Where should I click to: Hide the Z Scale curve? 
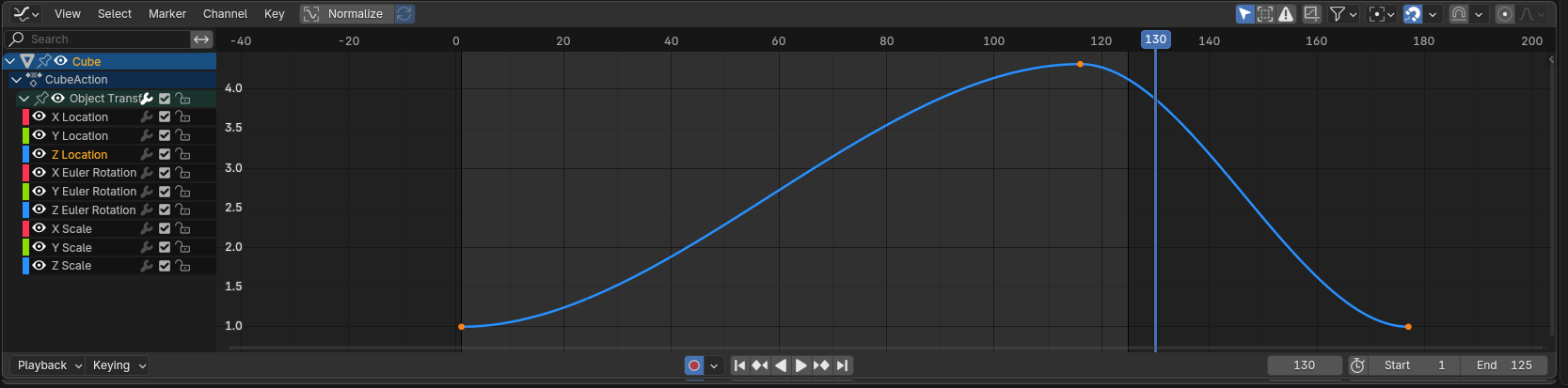(40, 266)
